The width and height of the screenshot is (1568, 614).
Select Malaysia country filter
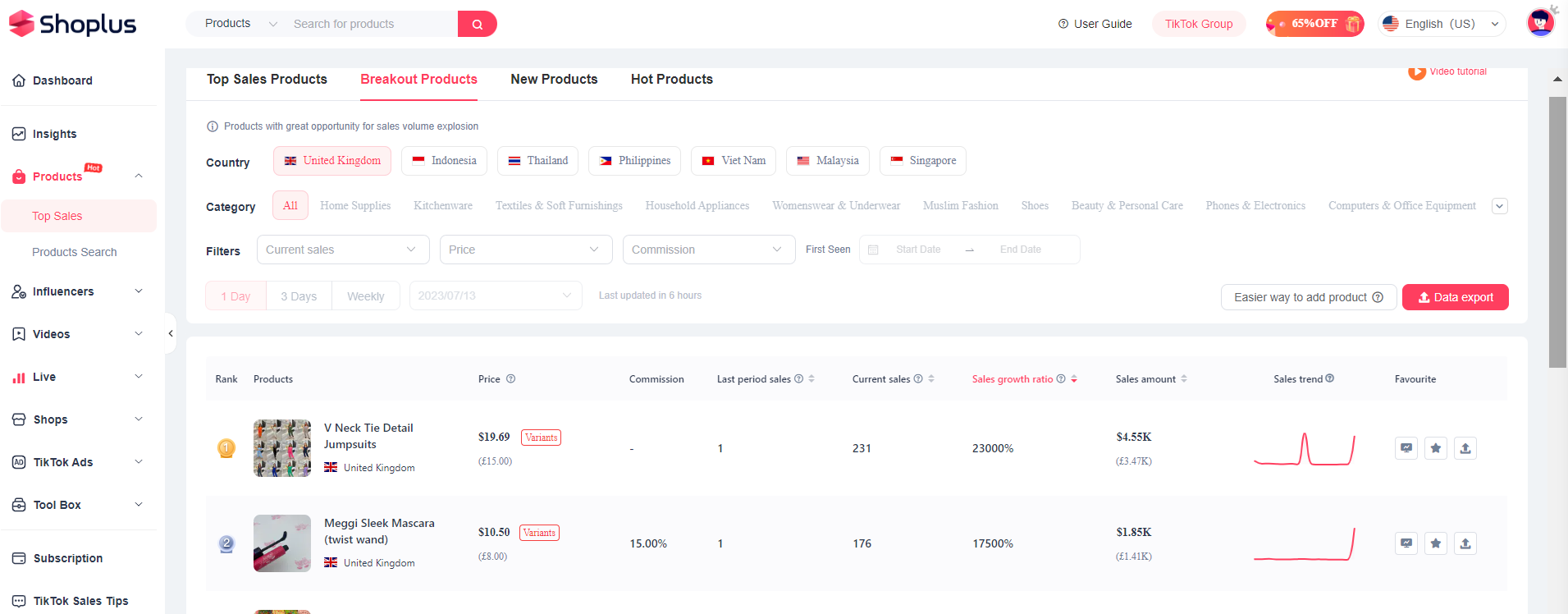point(828,161)
